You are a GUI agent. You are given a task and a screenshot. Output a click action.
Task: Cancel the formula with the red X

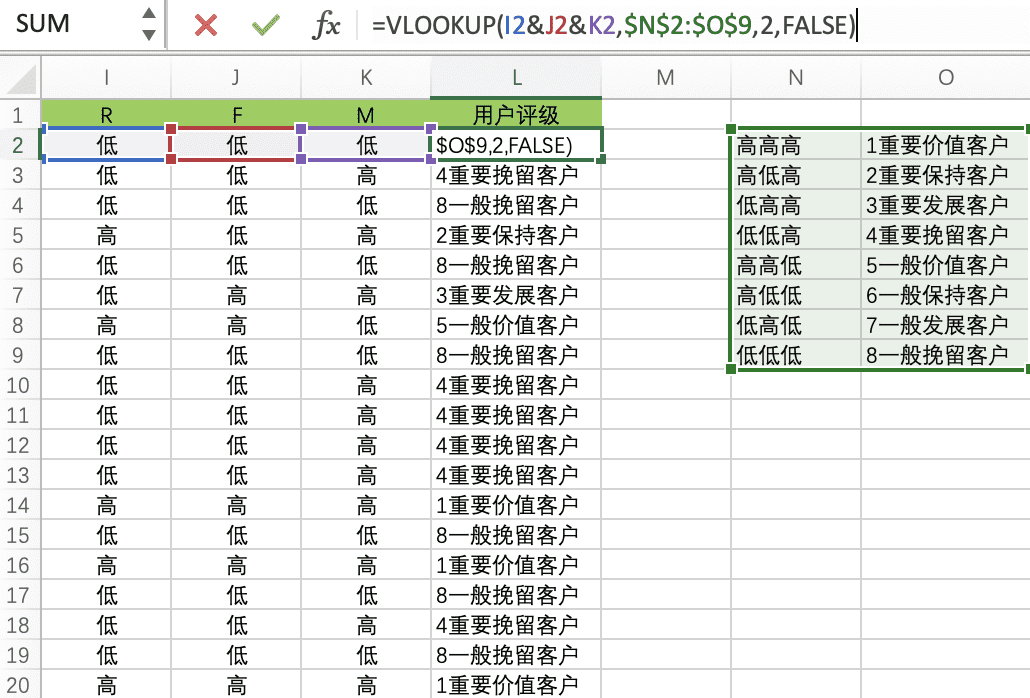pyautogui.click(x=206, y=26)
